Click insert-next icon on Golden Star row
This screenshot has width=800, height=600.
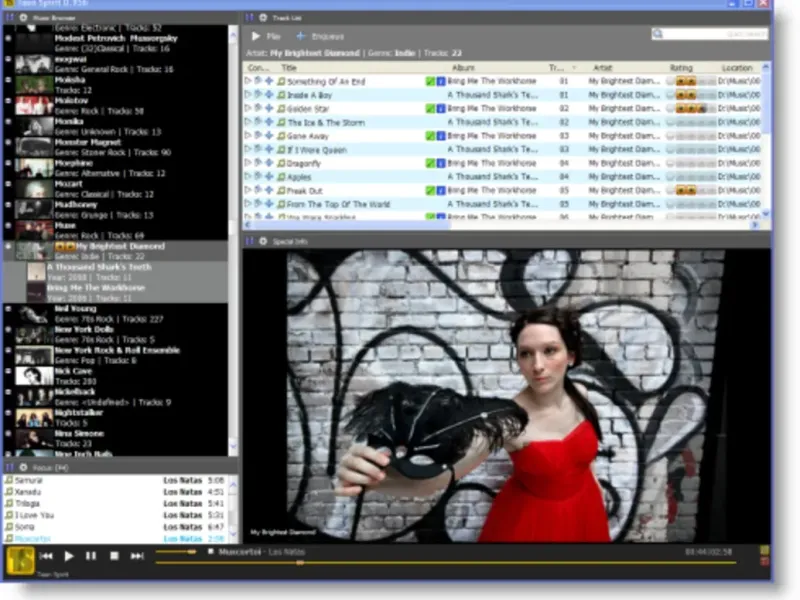coord(258,108)
